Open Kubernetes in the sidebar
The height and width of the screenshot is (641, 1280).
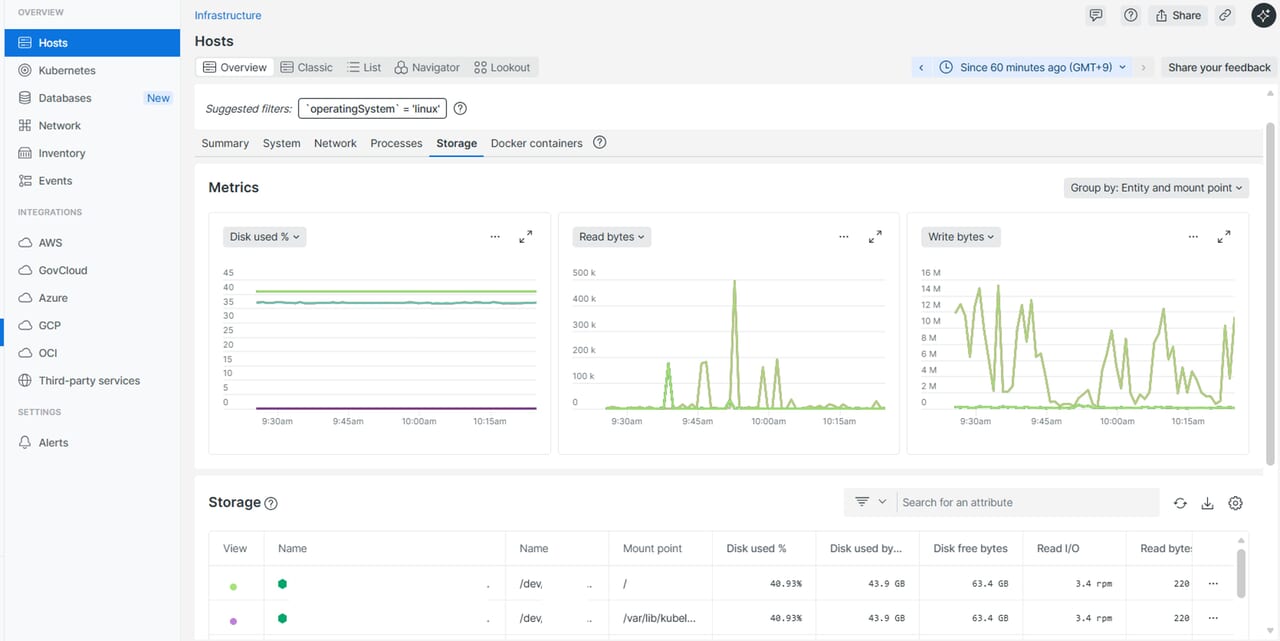(x=67, y=71)
